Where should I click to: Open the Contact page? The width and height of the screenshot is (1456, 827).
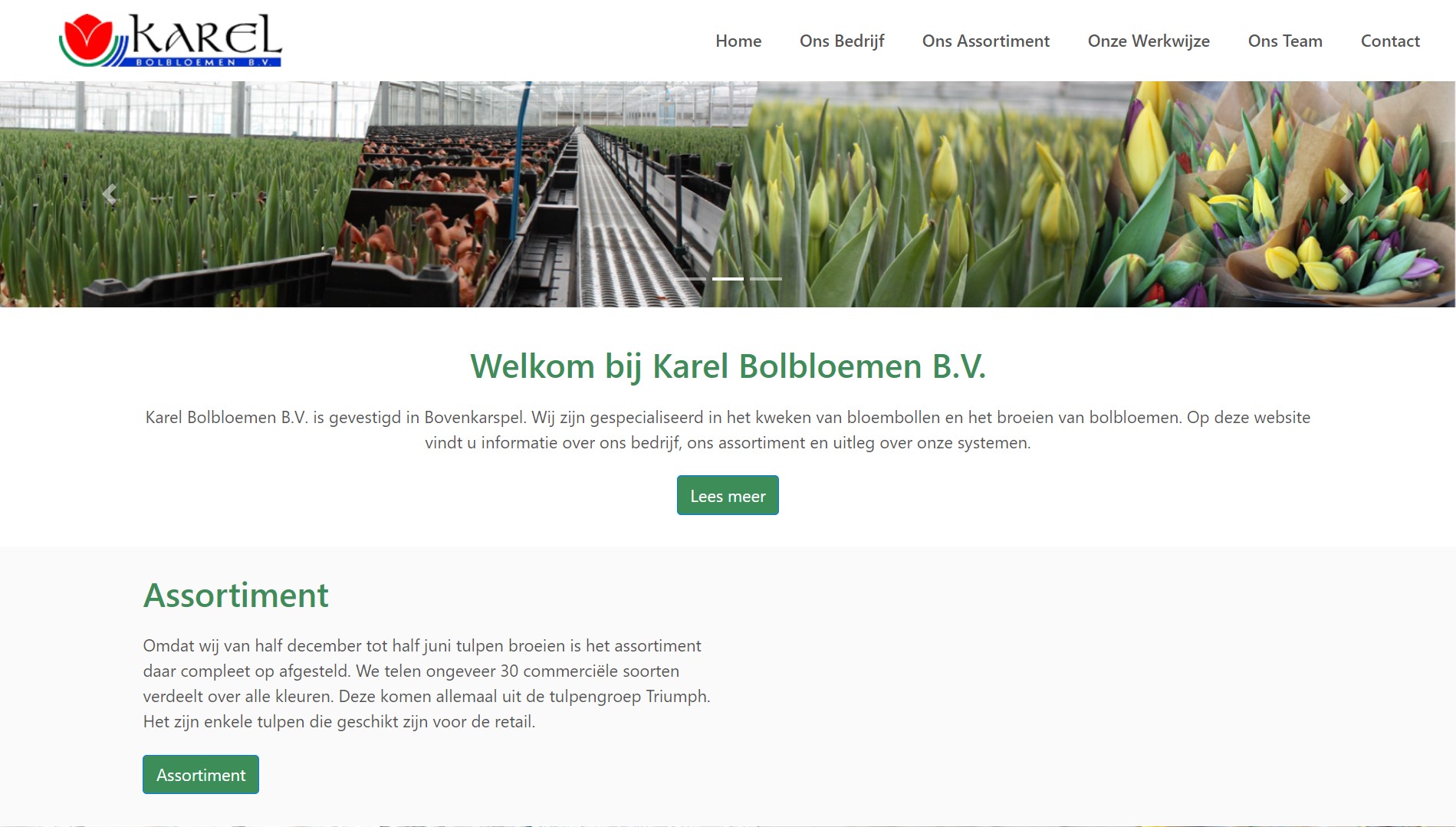pos(1390,41)
